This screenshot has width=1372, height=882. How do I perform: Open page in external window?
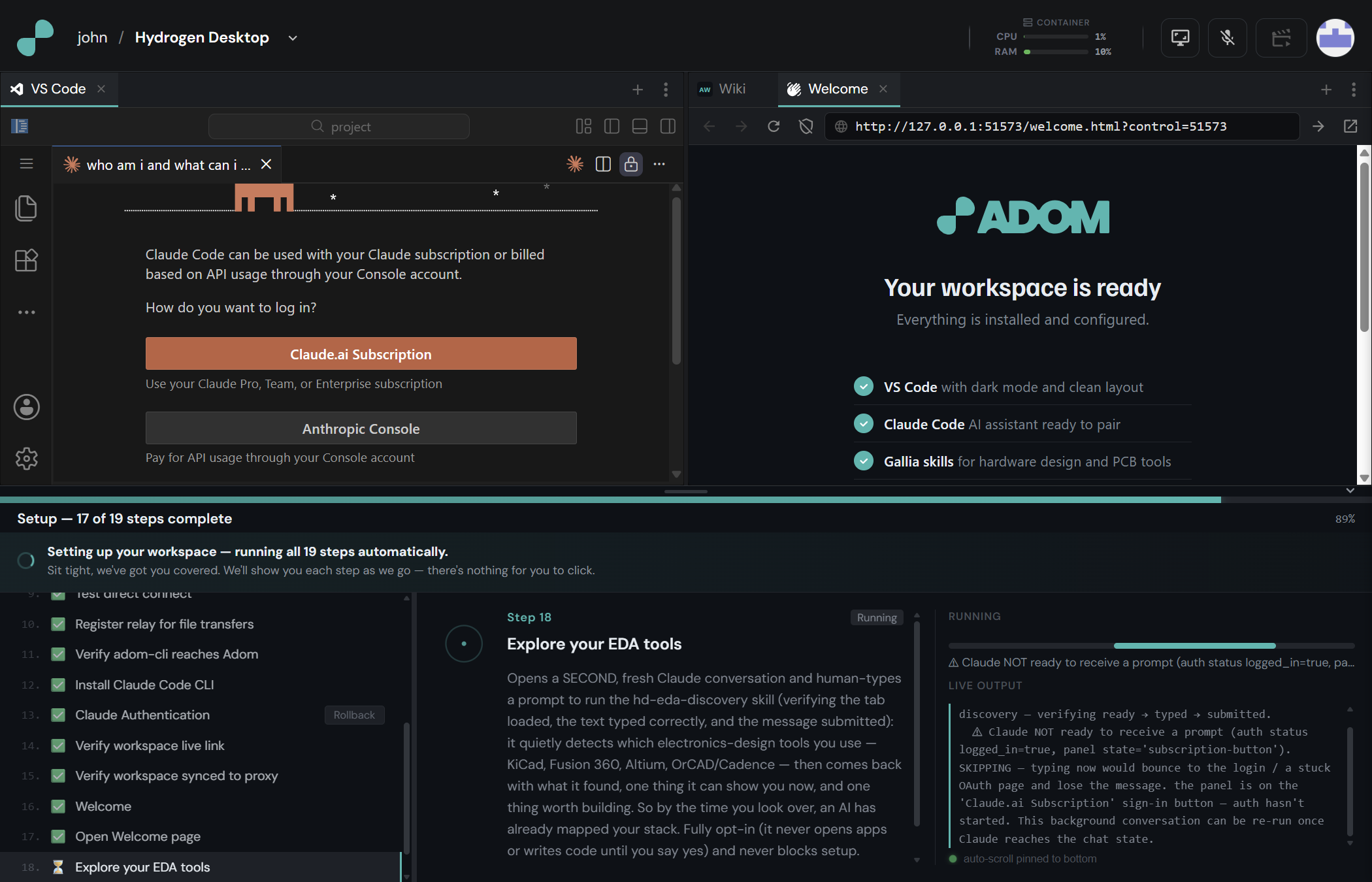pyautogui.click(x=1350, y=126)
